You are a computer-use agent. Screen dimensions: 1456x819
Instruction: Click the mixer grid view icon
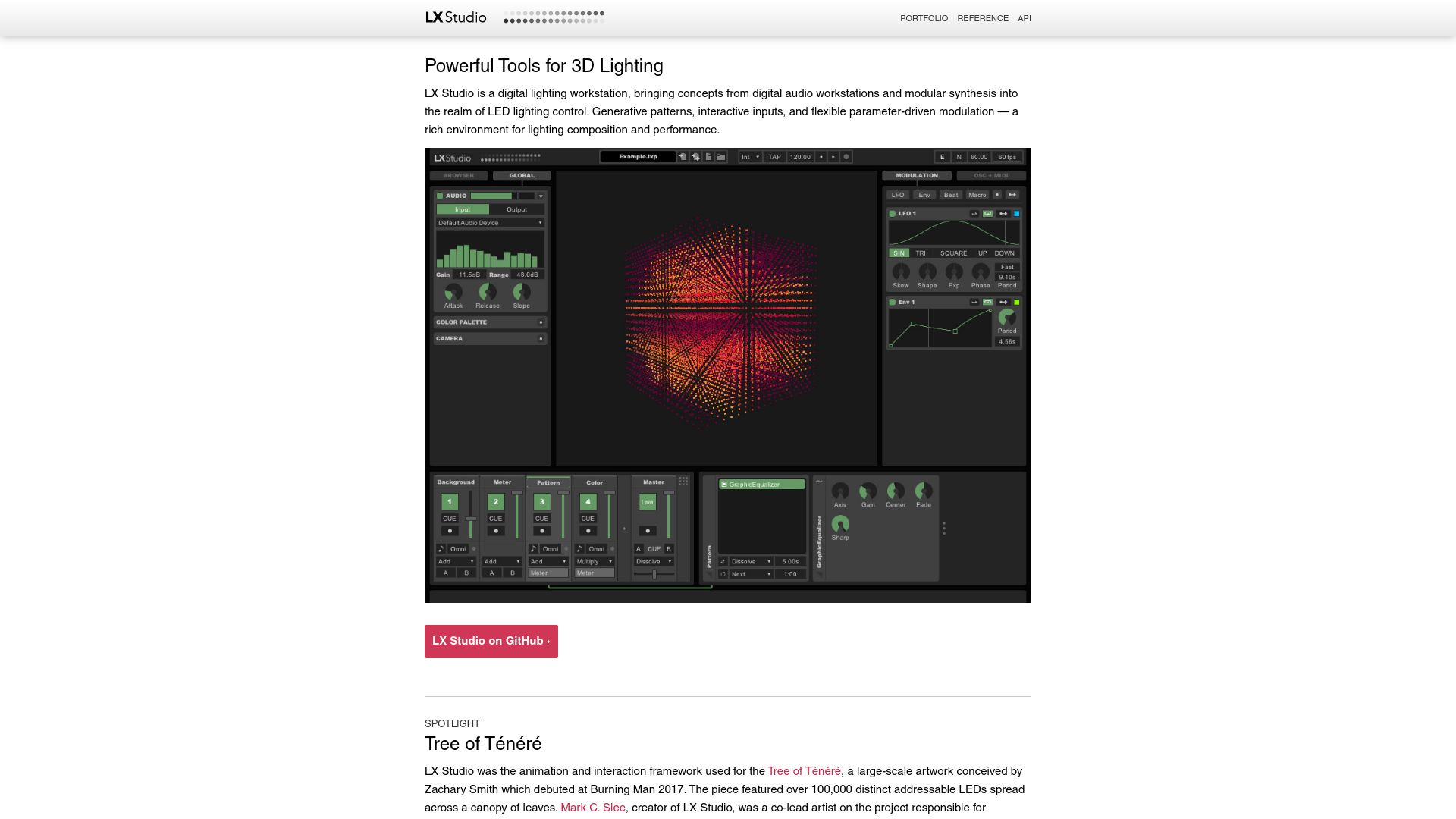click(683, 482)
